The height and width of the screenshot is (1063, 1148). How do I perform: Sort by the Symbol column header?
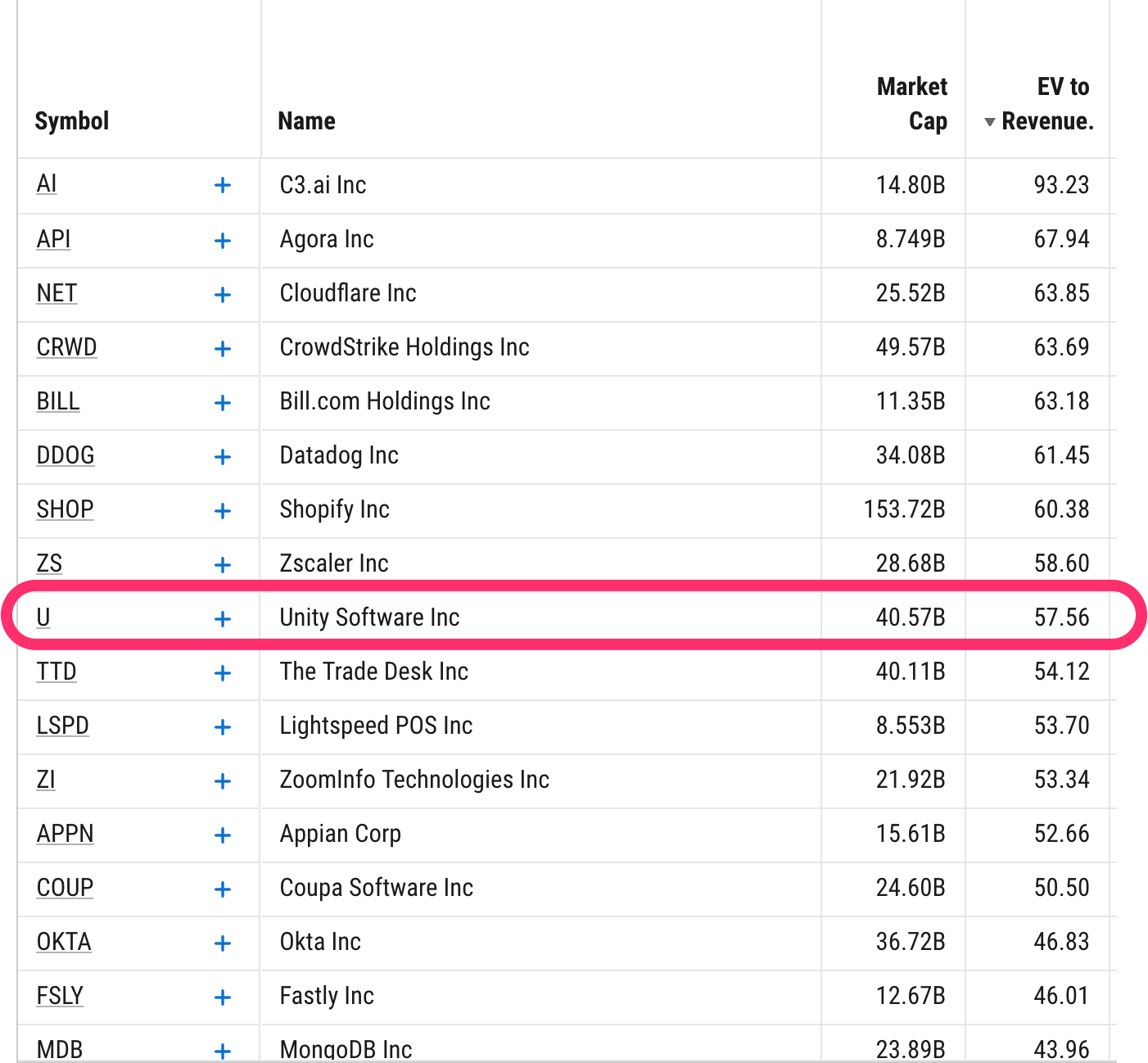72,121
